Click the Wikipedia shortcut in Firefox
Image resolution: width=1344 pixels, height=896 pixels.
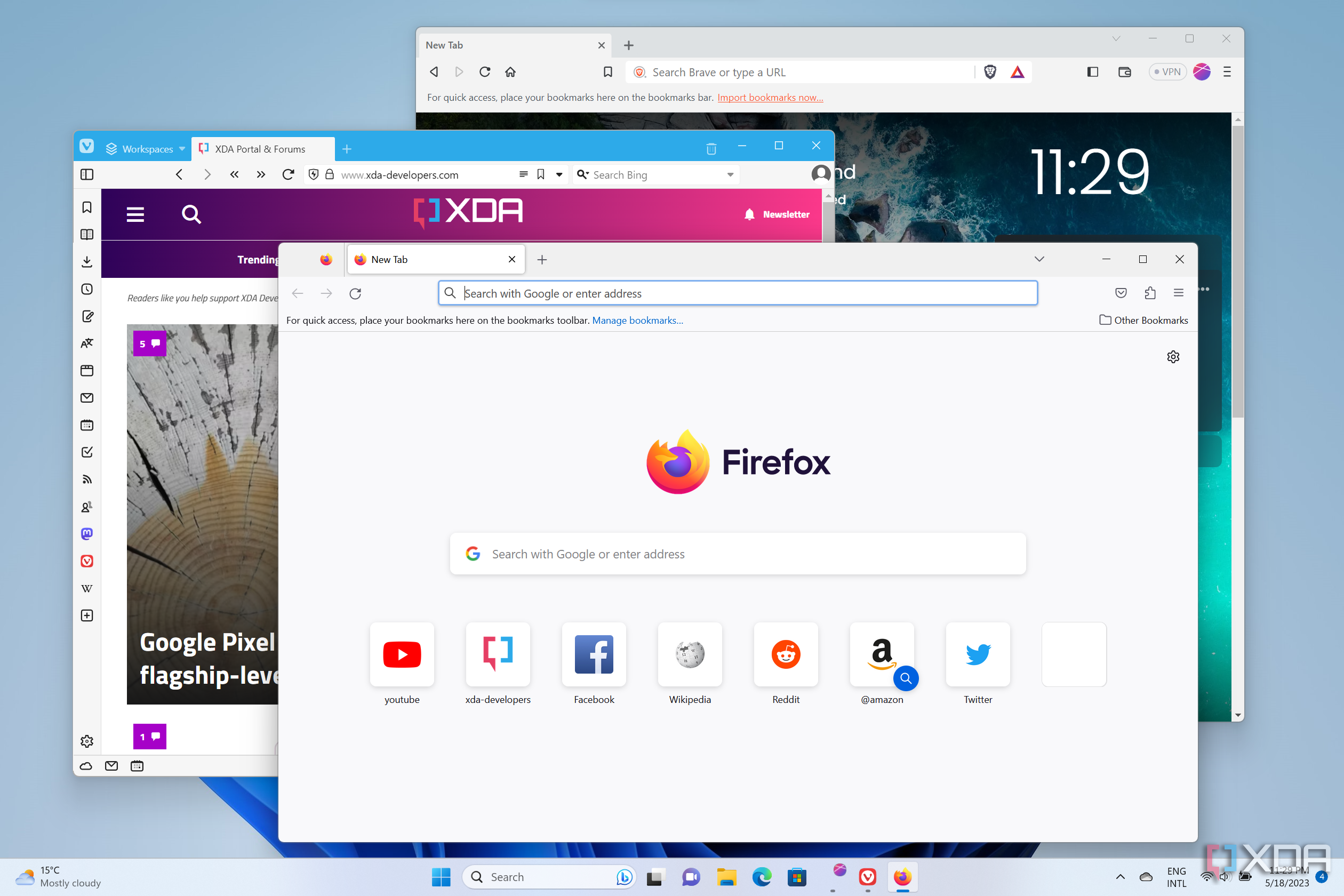tap(690, 655)
